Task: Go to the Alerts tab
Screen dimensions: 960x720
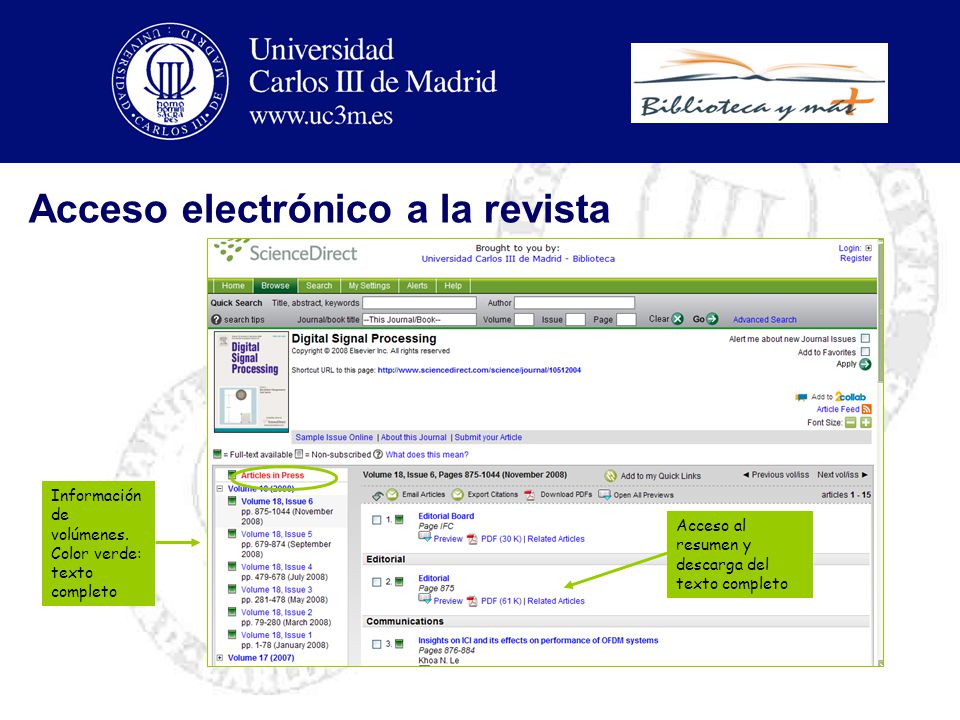Action: (x=417, y=286)
